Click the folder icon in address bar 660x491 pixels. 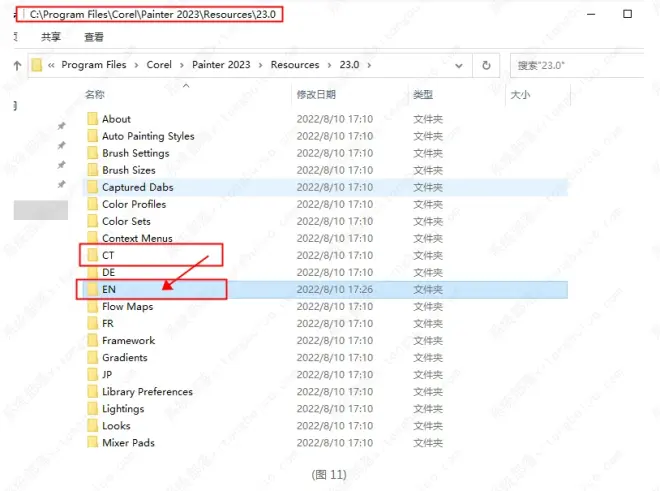(37, 65)
